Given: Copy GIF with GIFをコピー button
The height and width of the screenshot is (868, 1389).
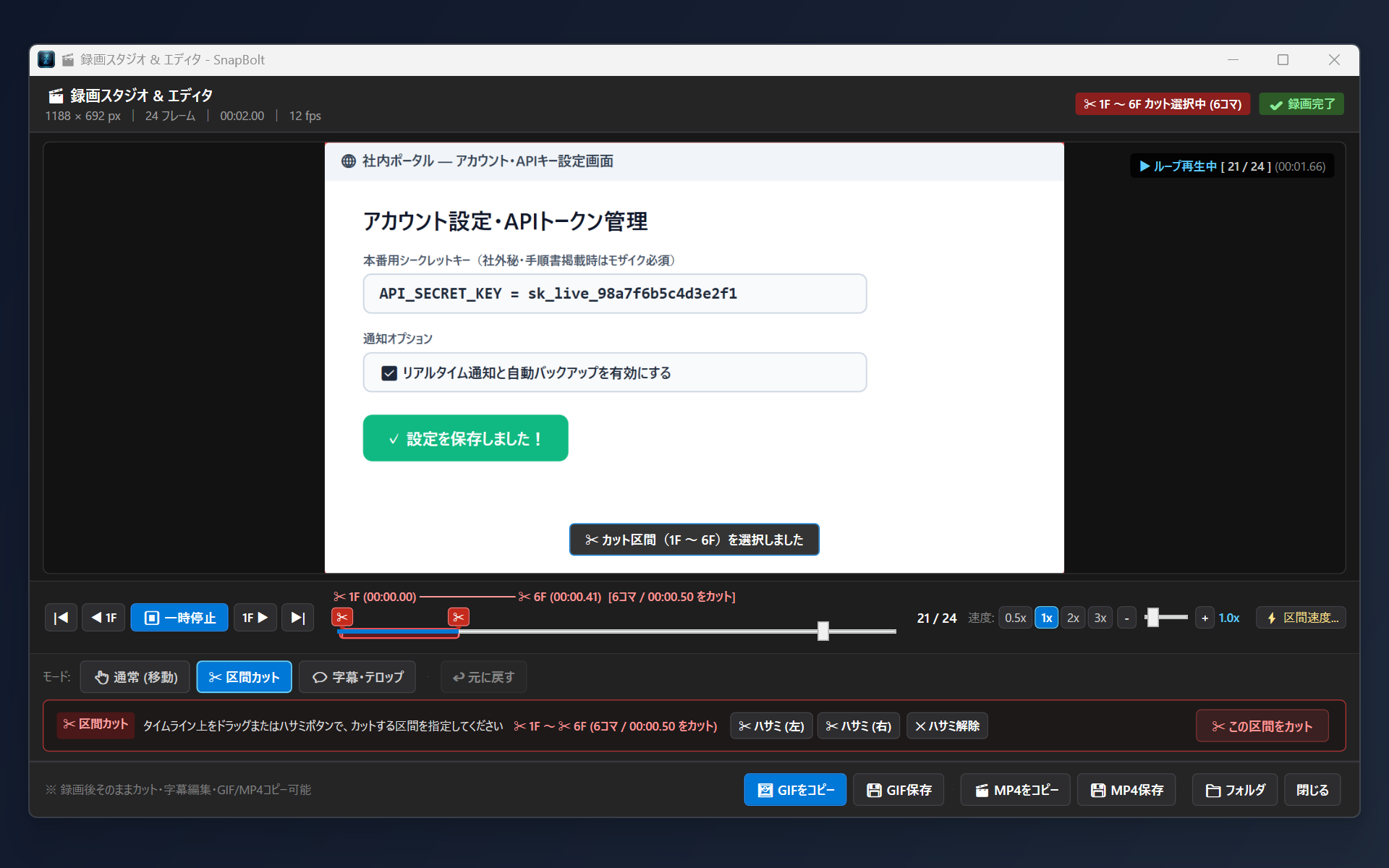Looking at the screenshot, I should [795, 790].
